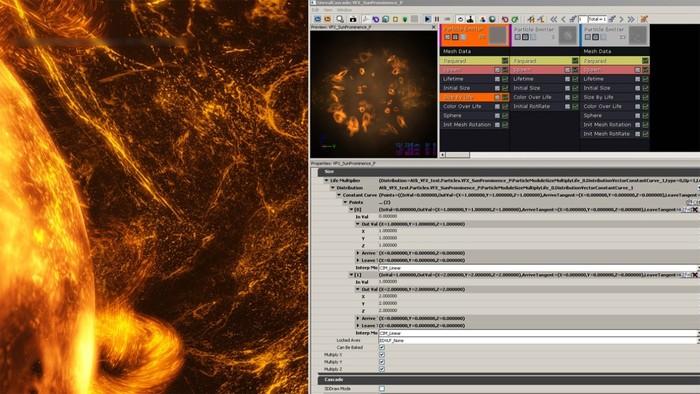This screenshot has height=394, width=700.
Task: Click the thumbnail of the second Particle Emitter
Action: tap(567, 36)
